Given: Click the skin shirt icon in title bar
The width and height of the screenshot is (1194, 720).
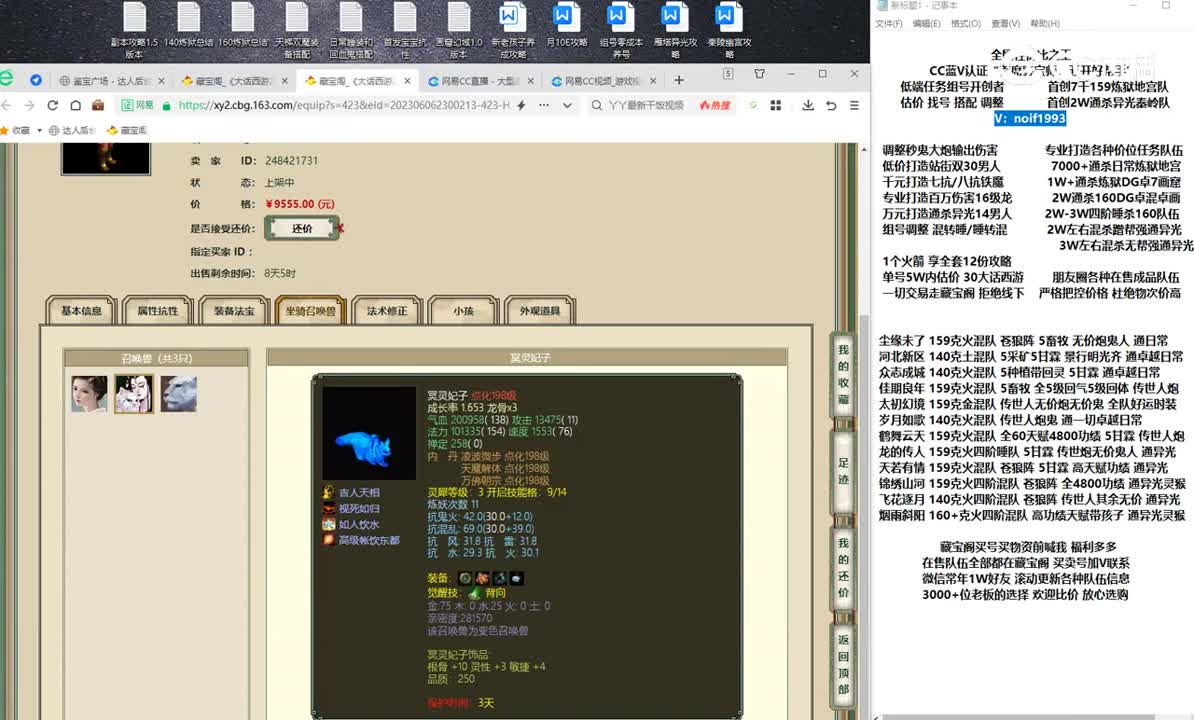Looking at the screenshot, I should click(x=759, y=74).
